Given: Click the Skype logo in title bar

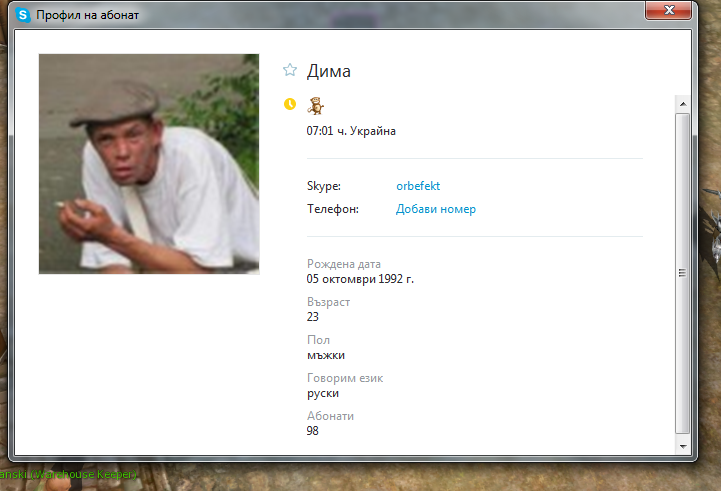Looking at the screenshot, I should pos(23,15).
